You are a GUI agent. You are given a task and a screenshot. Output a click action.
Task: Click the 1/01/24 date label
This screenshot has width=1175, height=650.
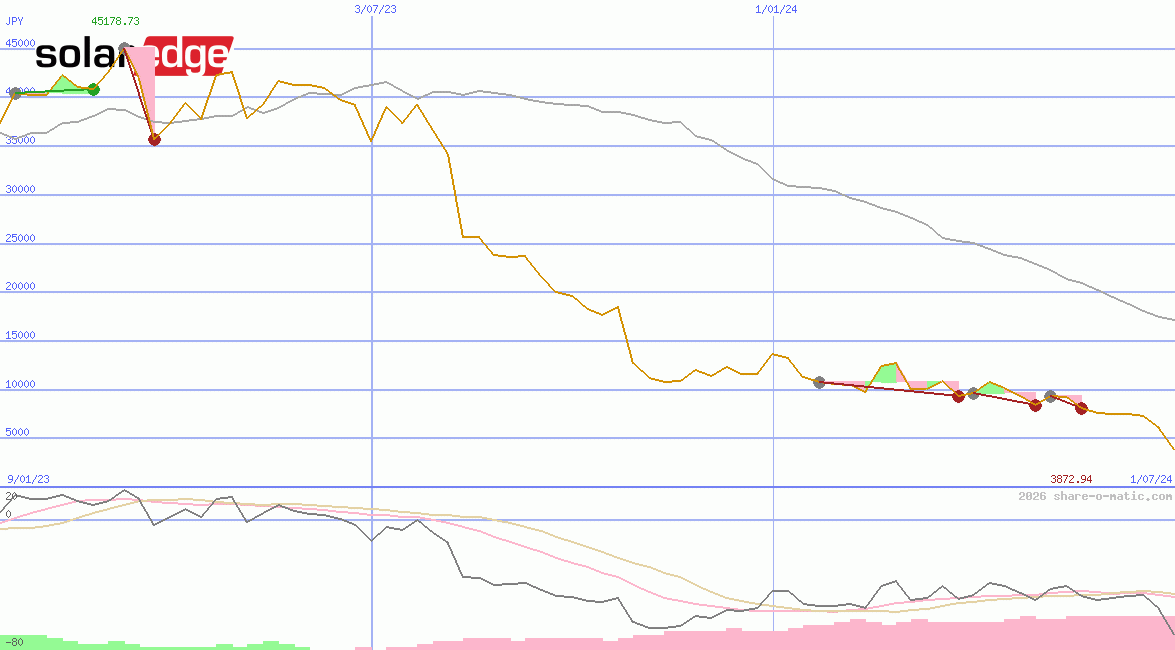776,9
